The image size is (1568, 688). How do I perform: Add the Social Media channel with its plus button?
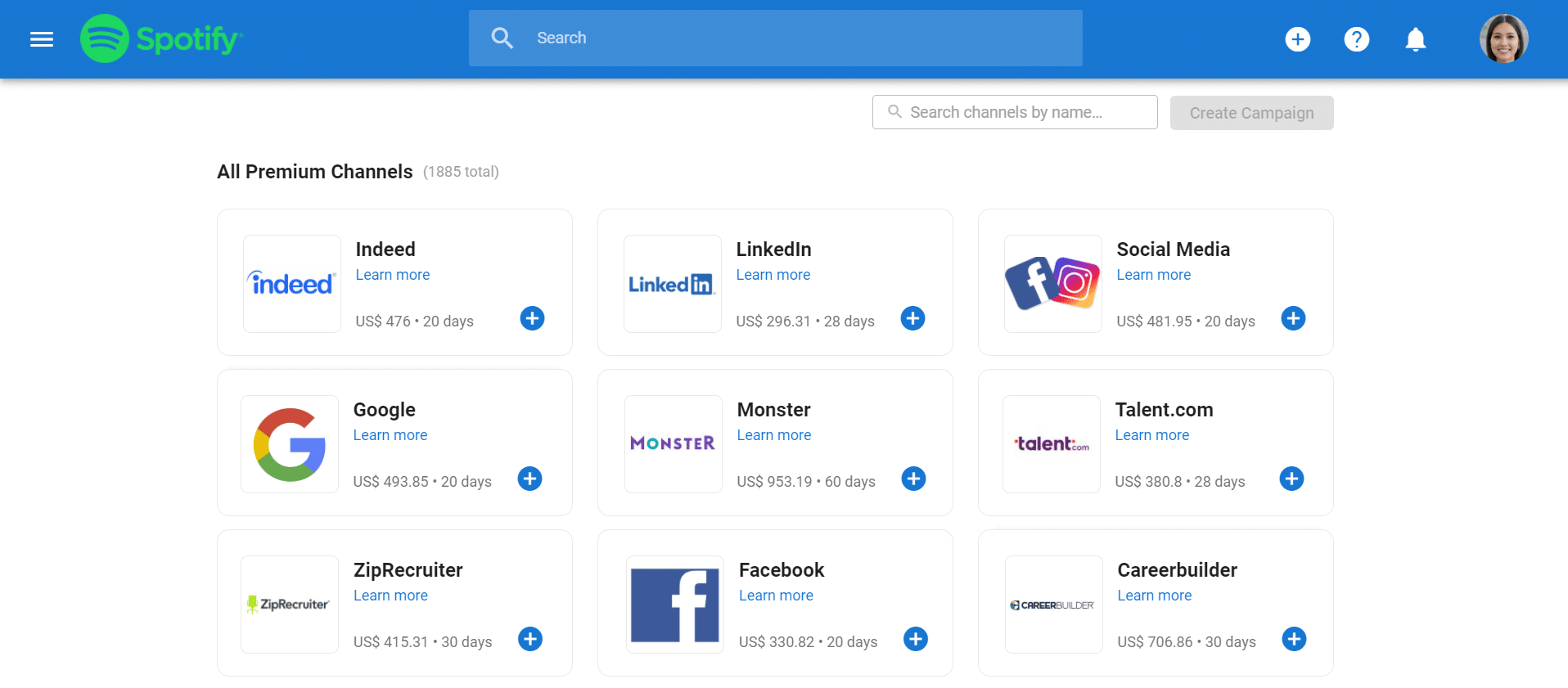[x=1294, y=318]
